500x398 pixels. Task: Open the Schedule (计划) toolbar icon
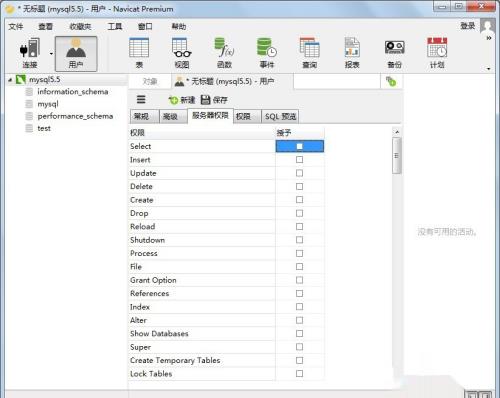click(437, 53)
